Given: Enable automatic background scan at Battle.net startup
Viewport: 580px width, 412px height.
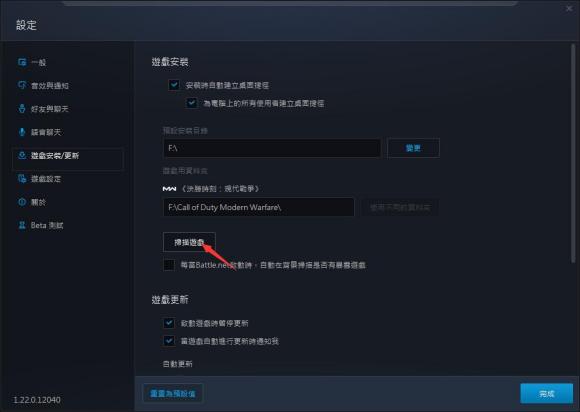Looking at the screenshot, I should pos(169,265).
